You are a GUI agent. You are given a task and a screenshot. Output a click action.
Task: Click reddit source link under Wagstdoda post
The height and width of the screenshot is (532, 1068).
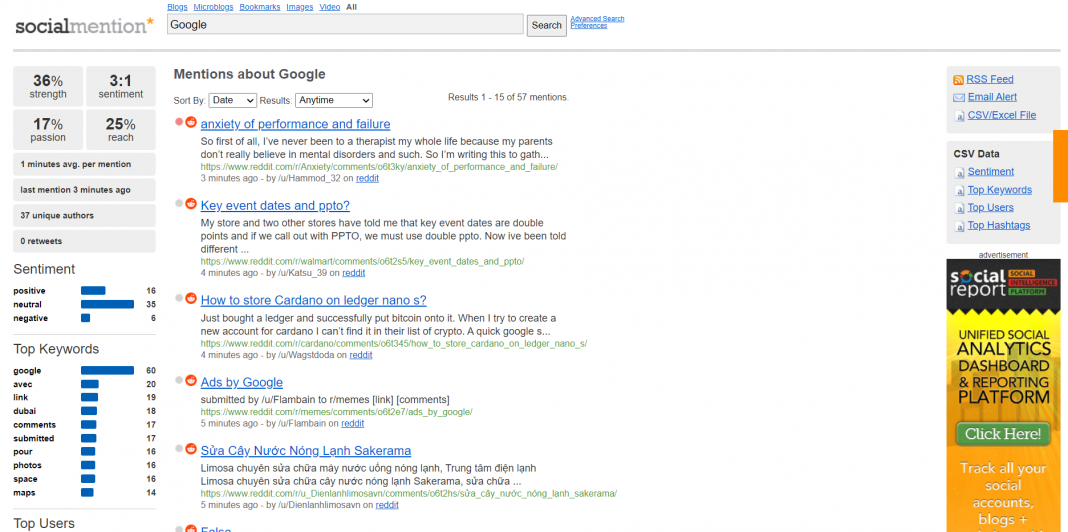(361, 355)
